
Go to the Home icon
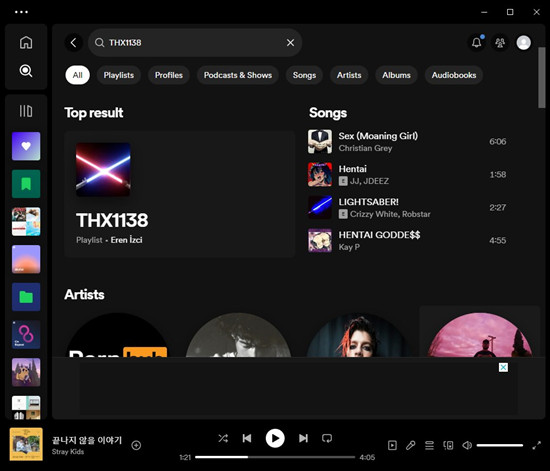tap(26, 42)
